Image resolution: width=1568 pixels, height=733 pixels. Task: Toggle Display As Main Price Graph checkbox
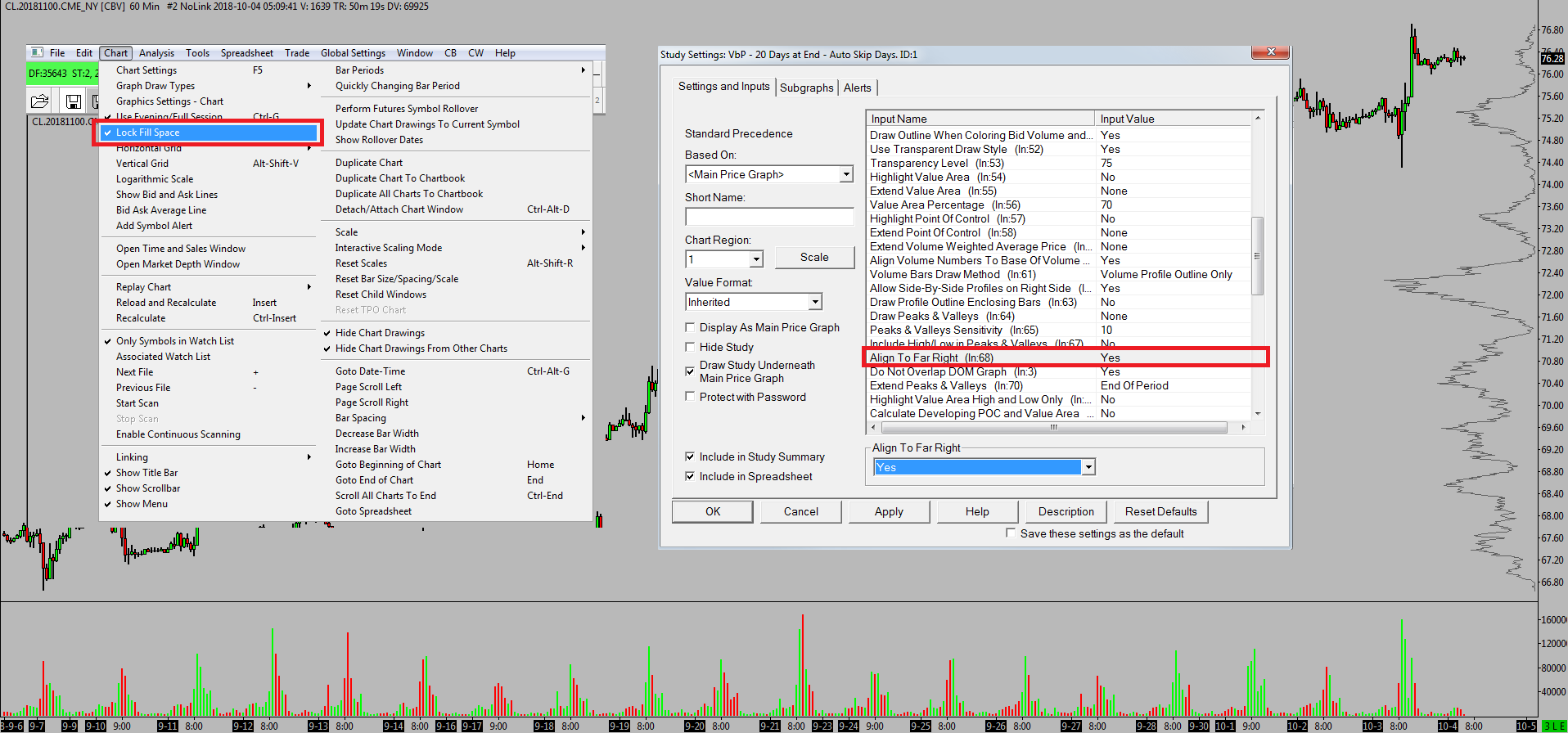pyautogui.click(x=690, y=327)
